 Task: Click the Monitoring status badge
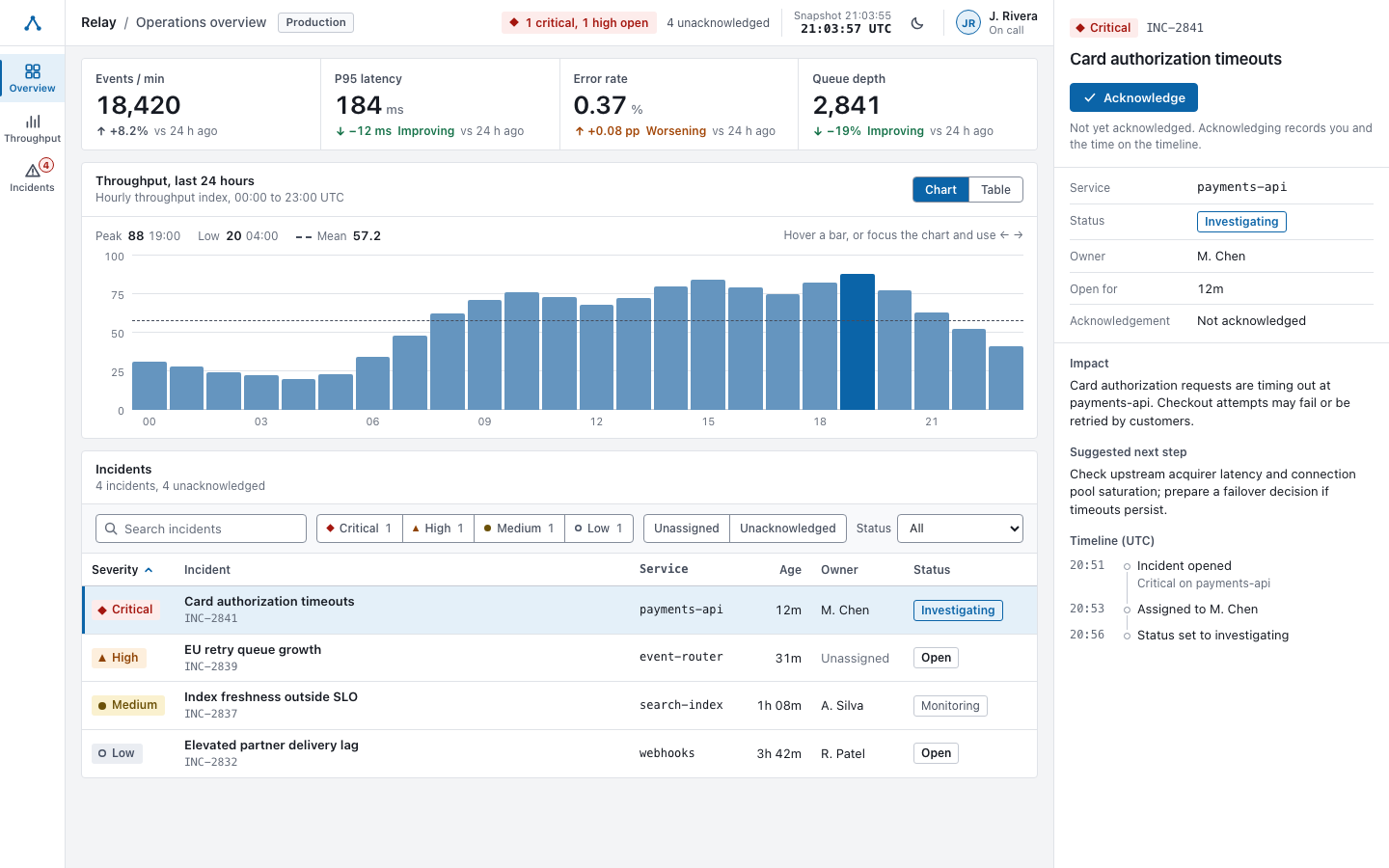pyautogui.click(x=950, y=706)
